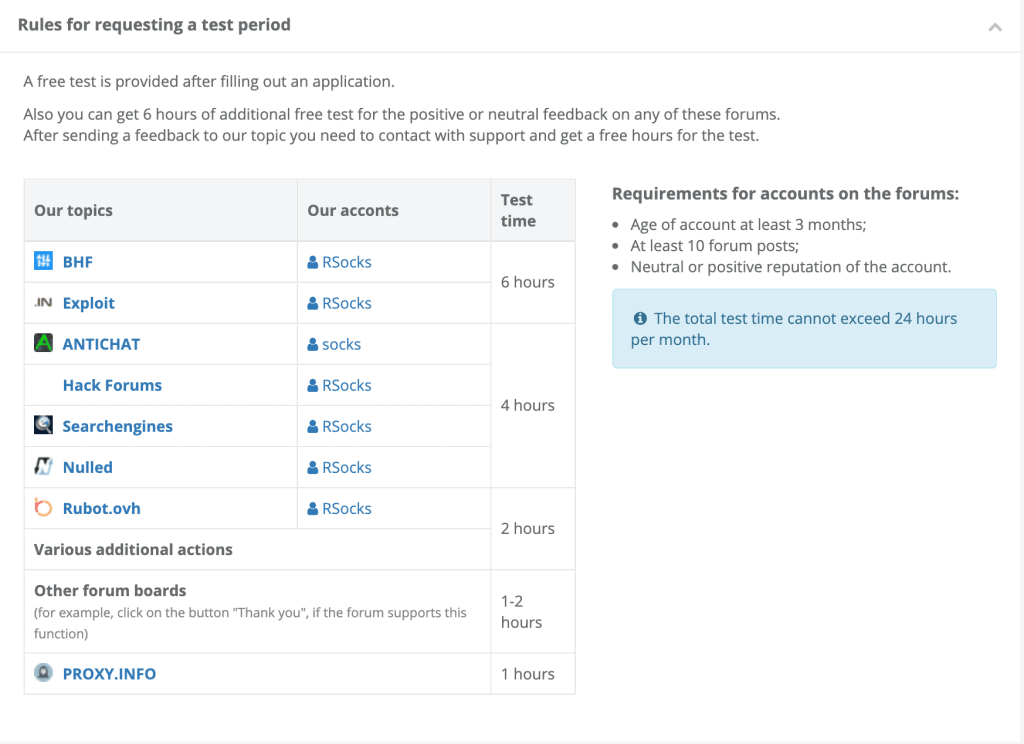Click the user icon in the Nulled row

tap(313, 468)
